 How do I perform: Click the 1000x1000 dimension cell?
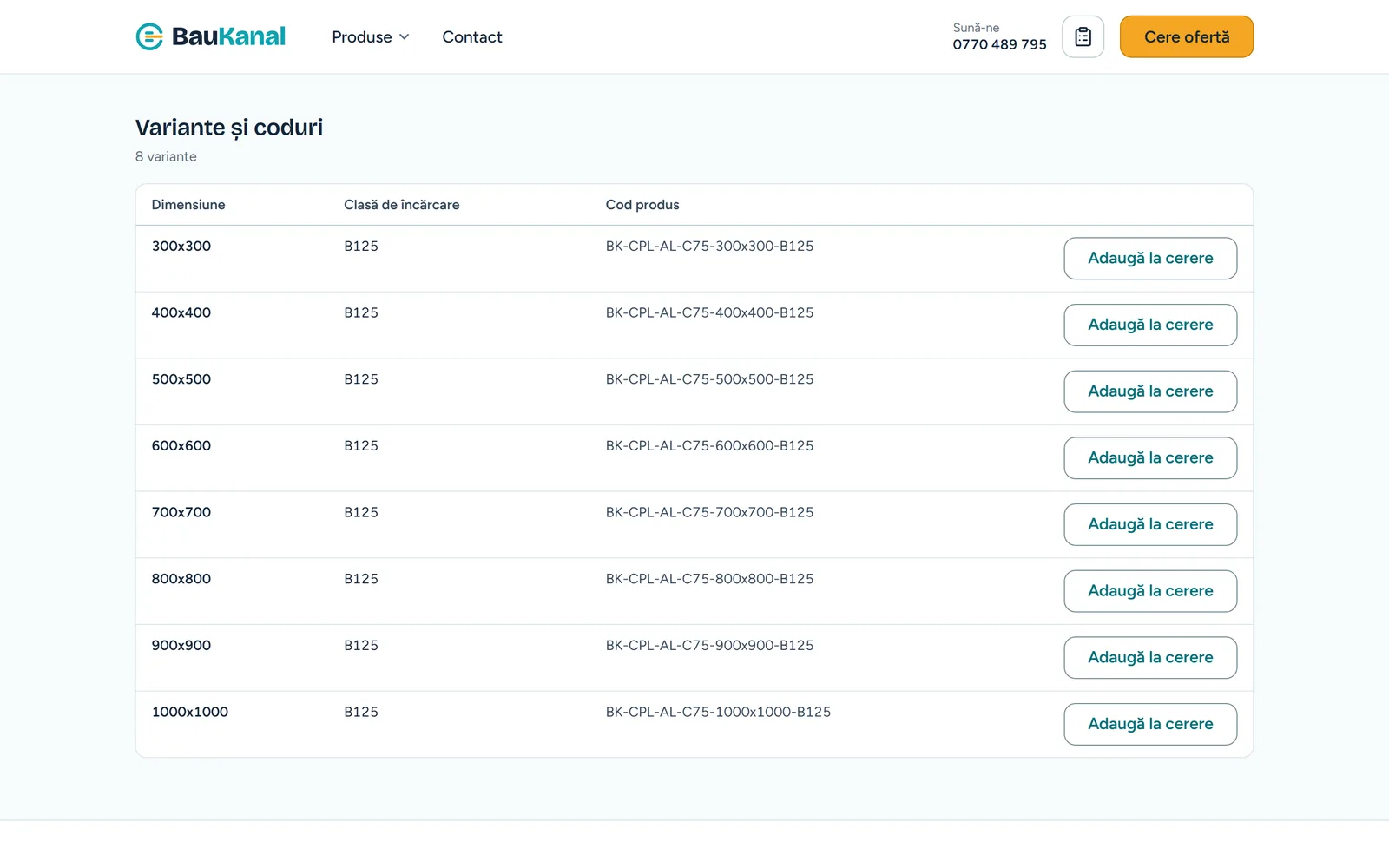coord(190,712)
